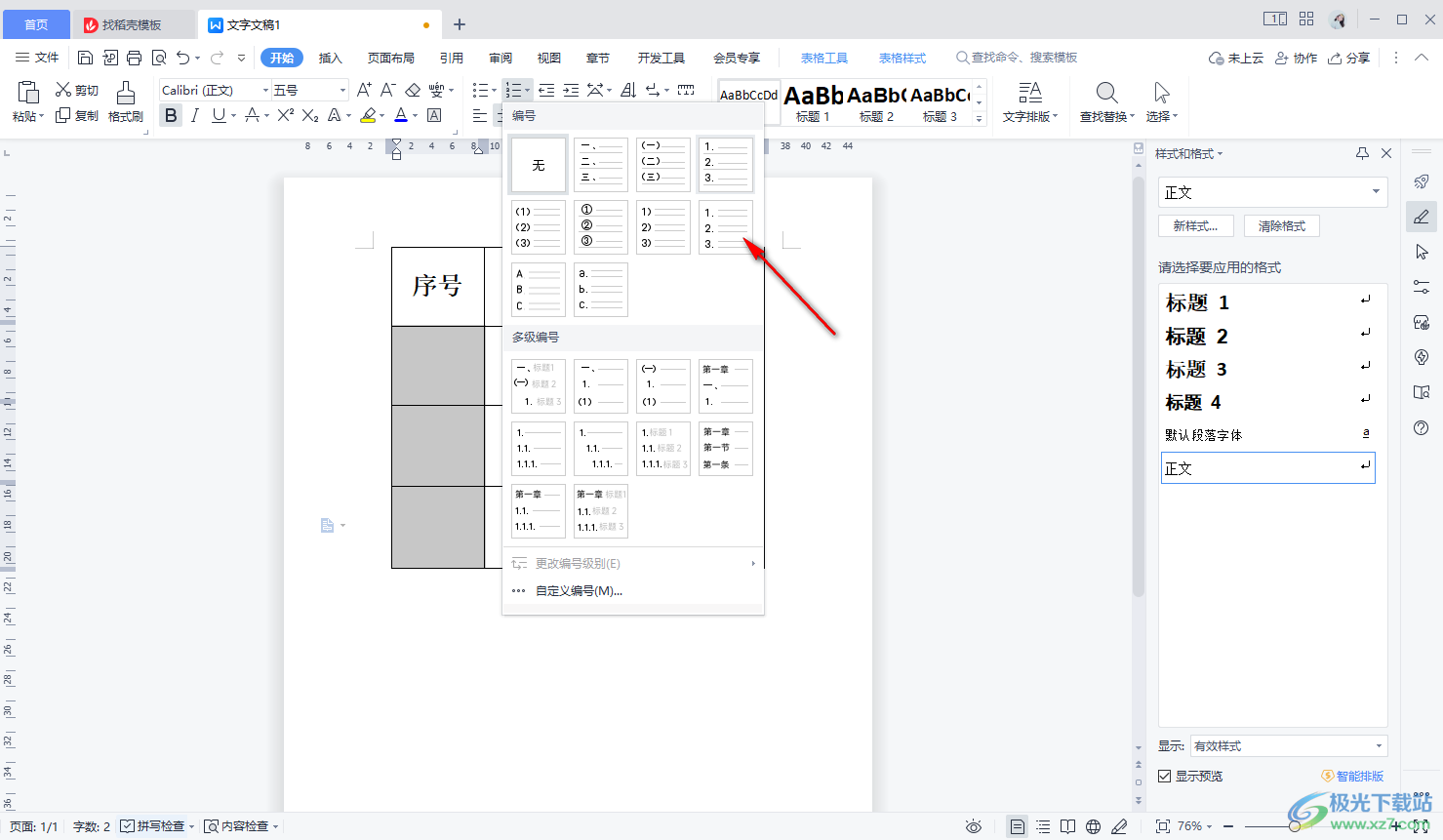Open the text layout tool icon
This screenshot has width=1443, height=840.
1029,93
